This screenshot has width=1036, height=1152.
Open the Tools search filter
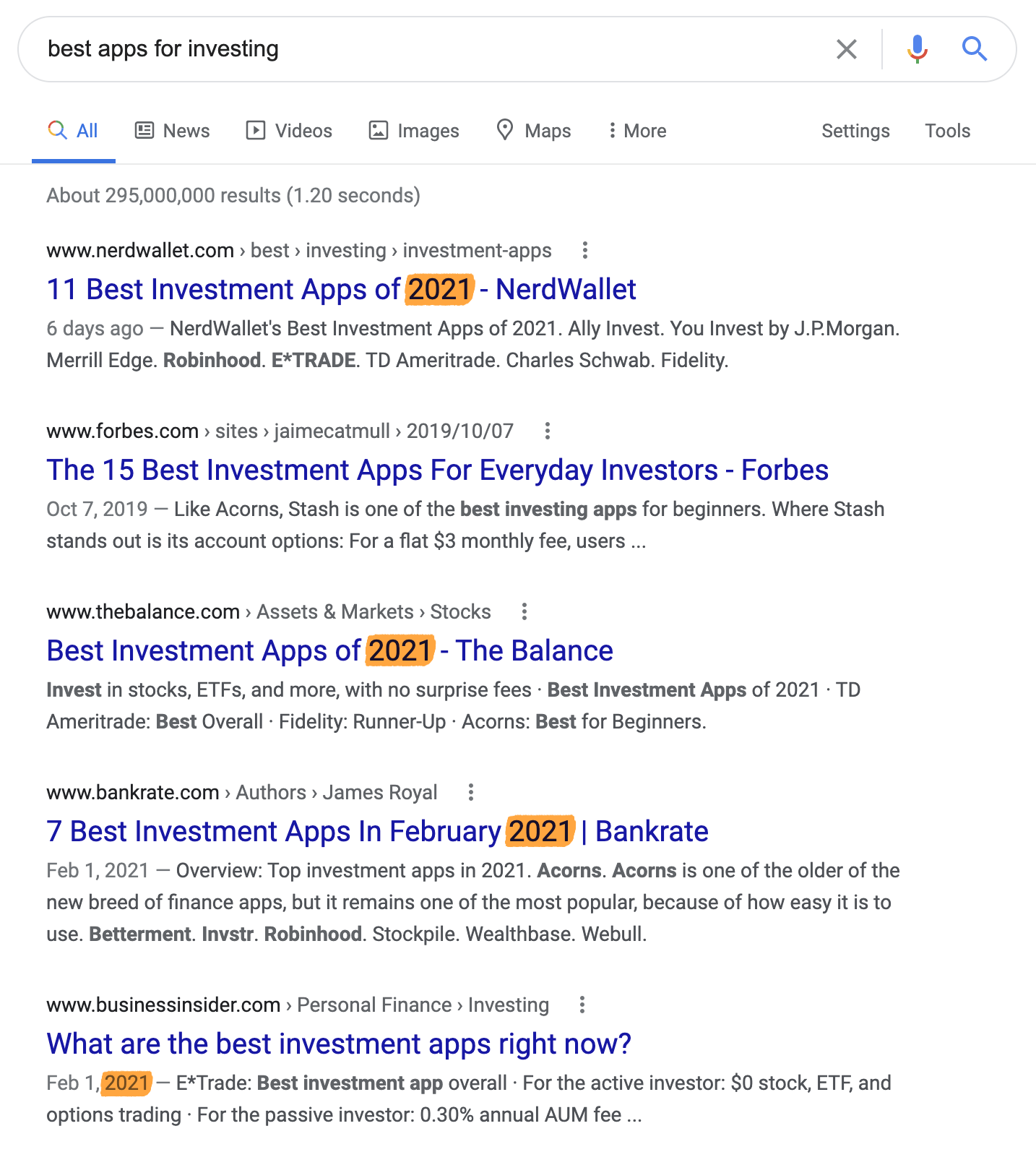click(x=947, y=131)
